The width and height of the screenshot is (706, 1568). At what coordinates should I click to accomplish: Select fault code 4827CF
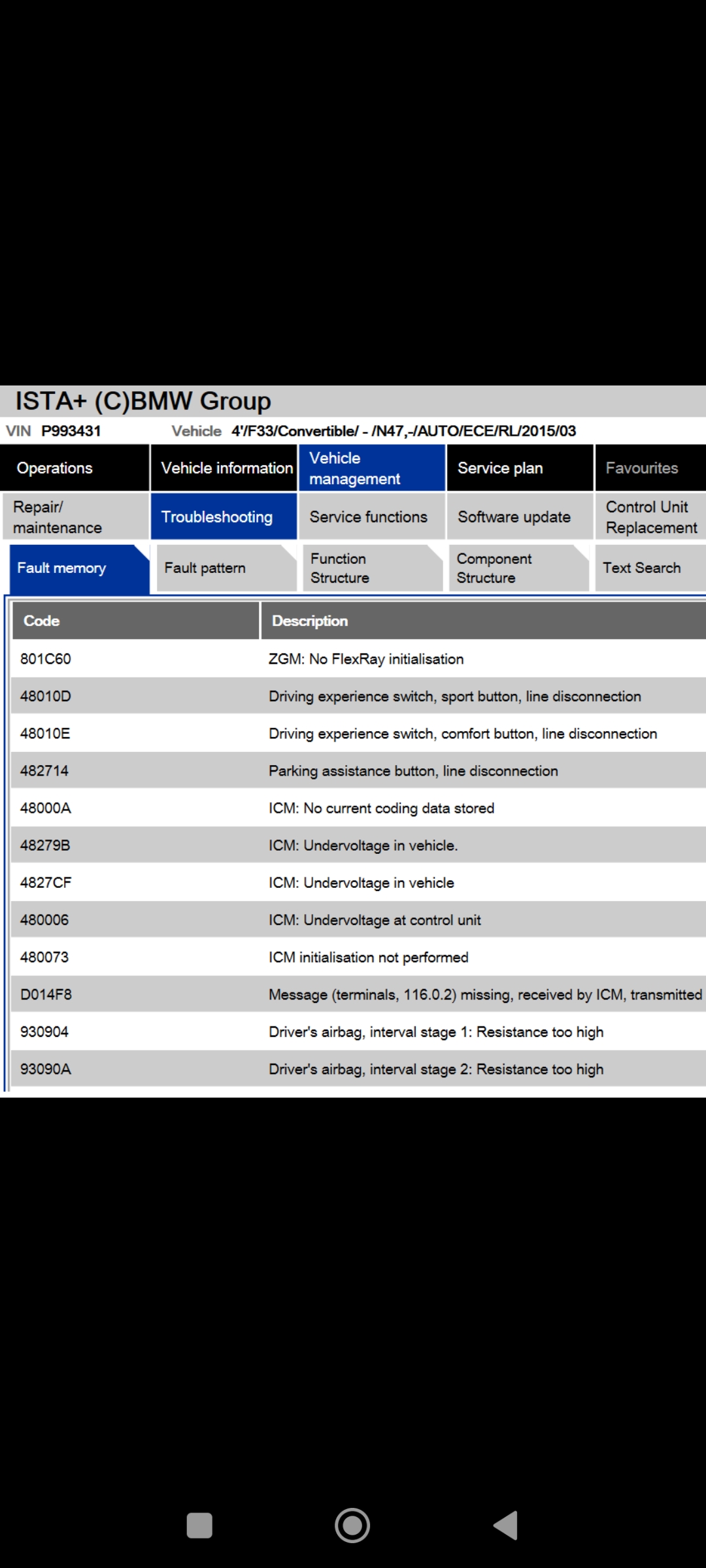click(45, 882)
